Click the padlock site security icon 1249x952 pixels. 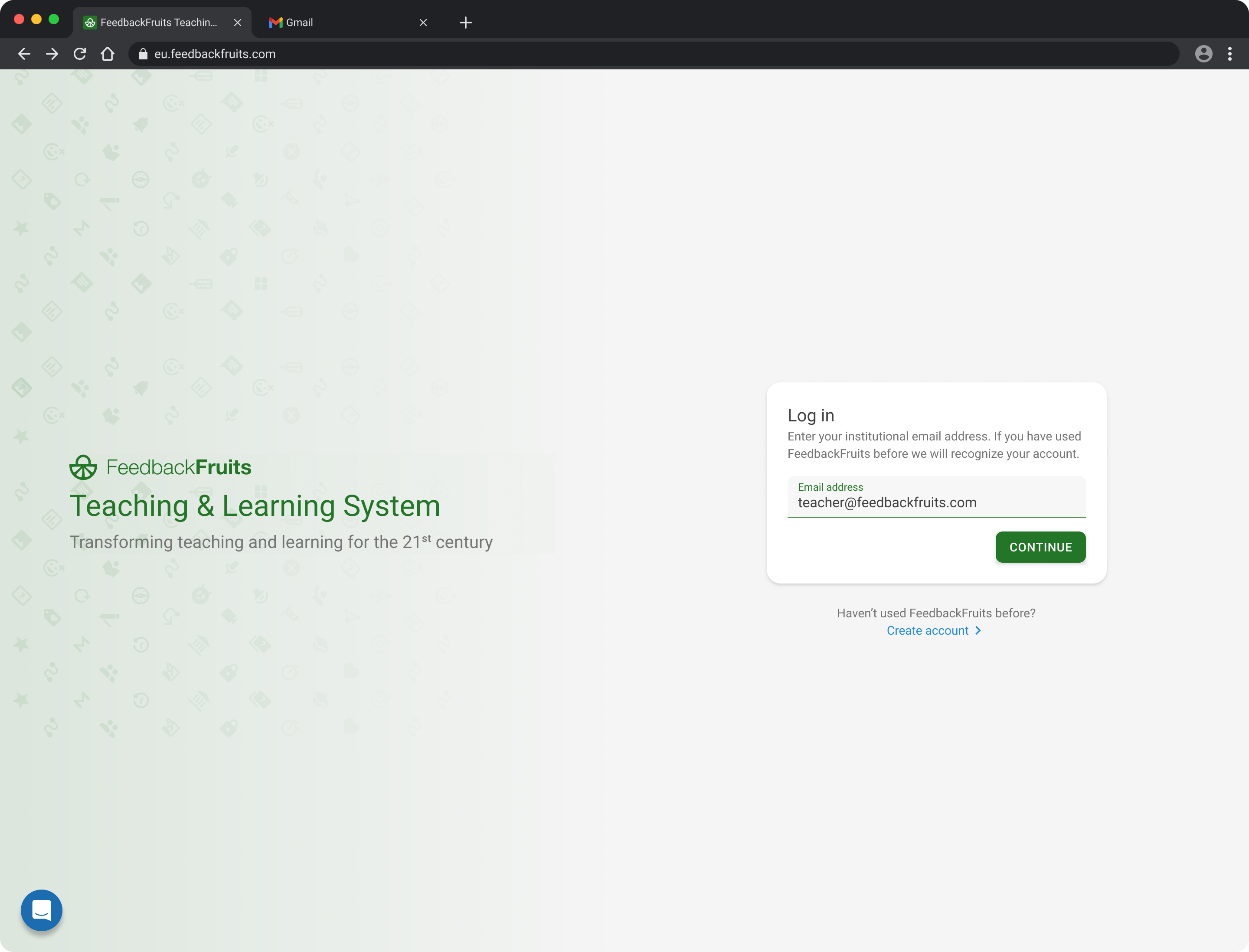(143, 54)
